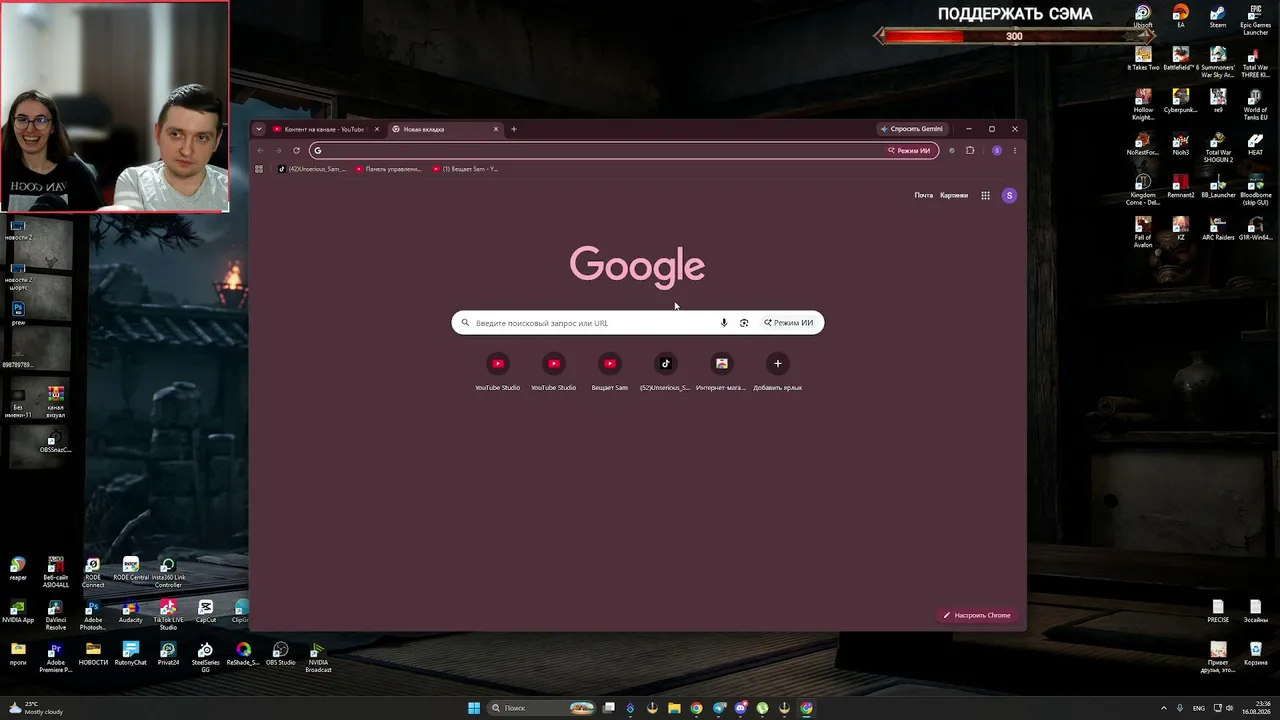The height and width of the screenshot is (720, 1280).
Task: Open the bookmarks bar apps grid icon
Action: [x=259, y=169]
